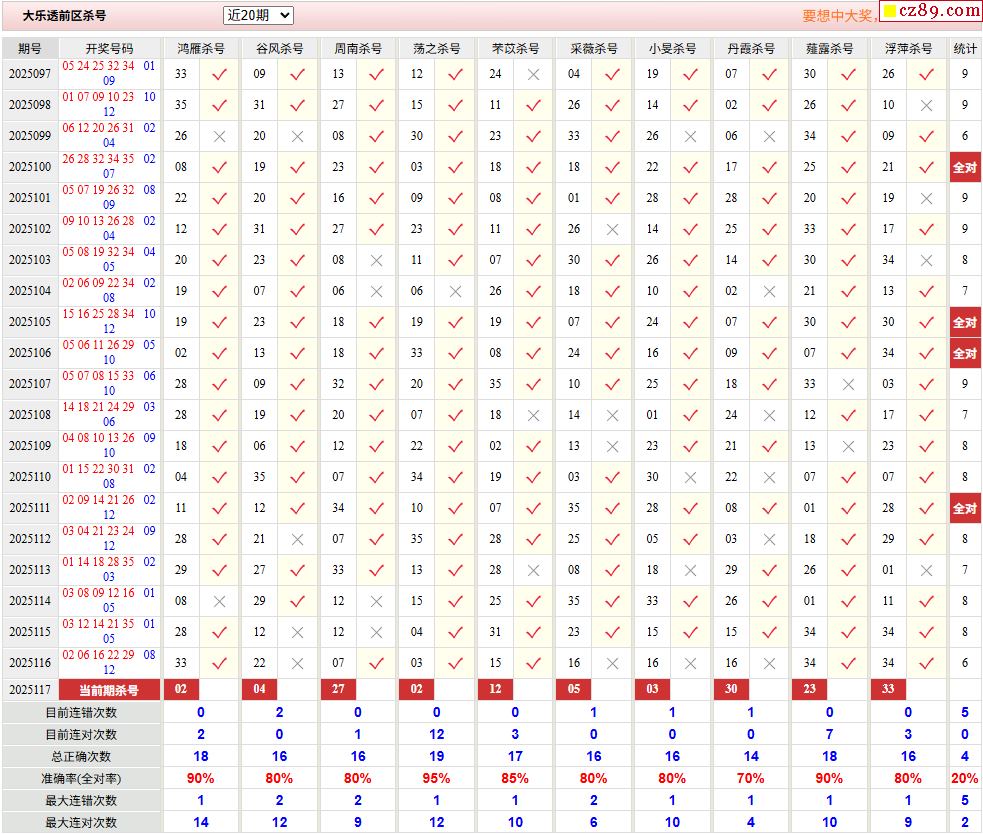Select the period number 2025105 cell
The height and width of the screenshot is (834, 983).
tap(30, 322)
